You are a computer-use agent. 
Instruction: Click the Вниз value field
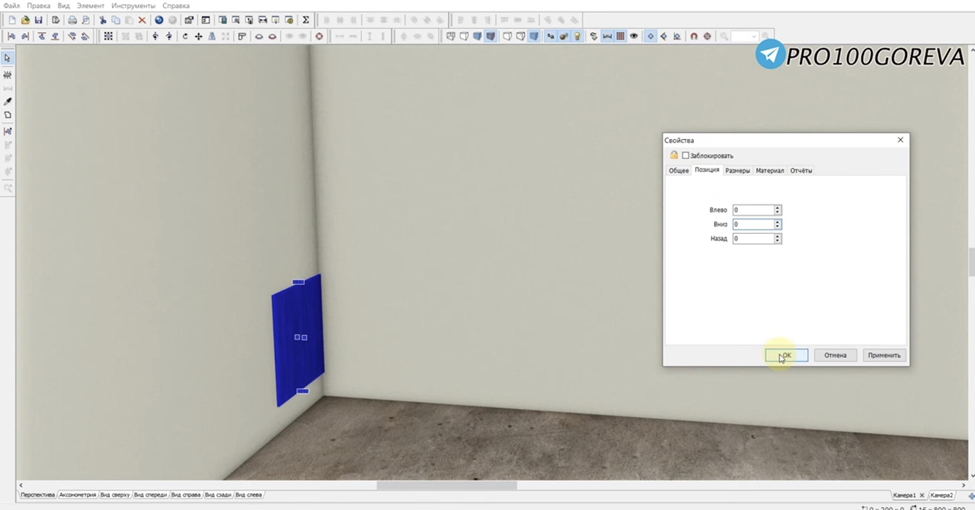click(753, 224)
